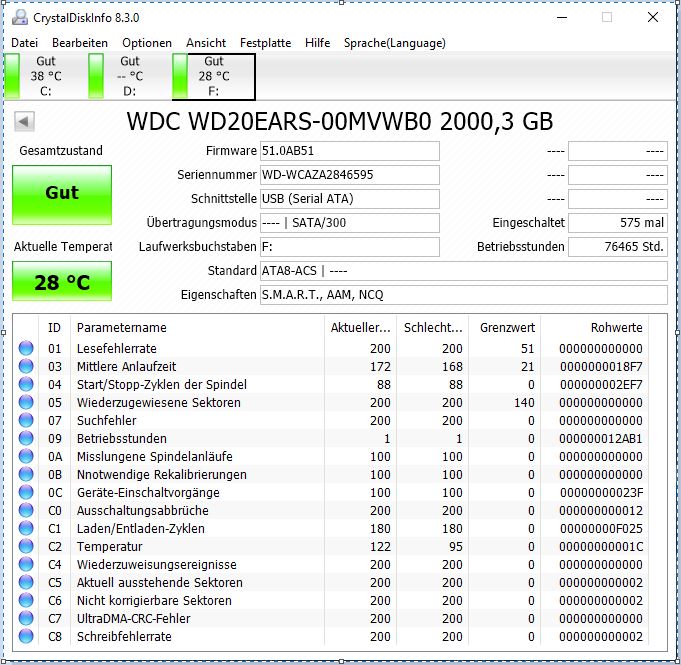Open the Ansicht menu
Viewport: 681px width, 665px height.
pyautogui.click(x=206, y=43)
